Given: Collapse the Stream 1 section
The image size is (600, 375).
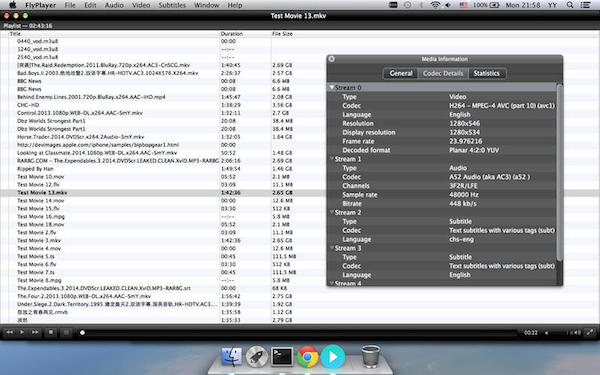Looking at the screenshot, I should pos(332,159).
